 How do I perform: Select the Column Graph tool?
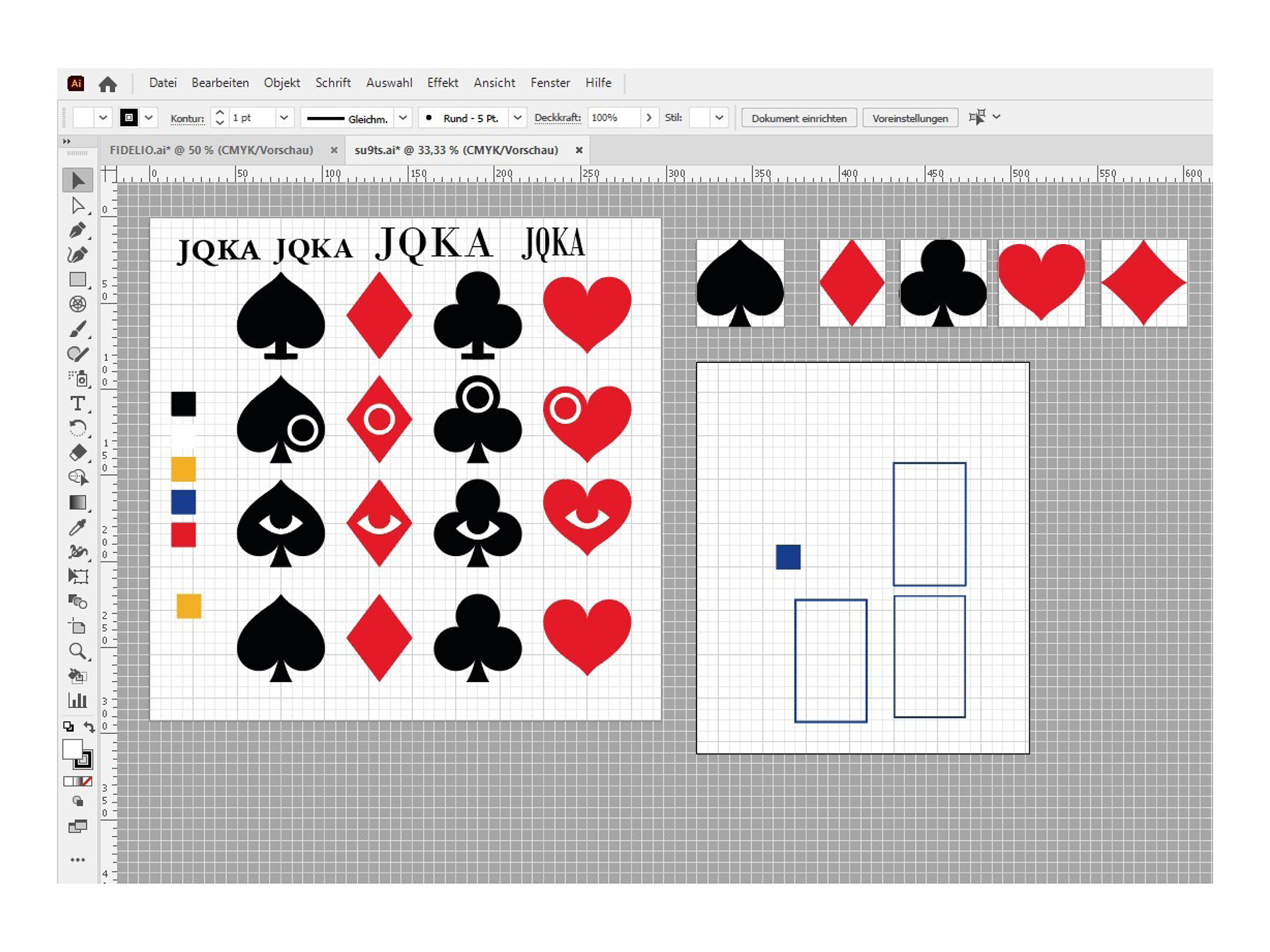(78, 701)
